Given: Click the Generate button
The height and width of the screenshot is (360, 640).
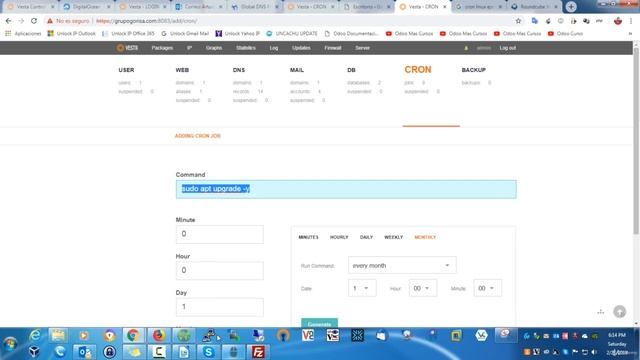Looking at the screenshot, I should tap(319, 323).
